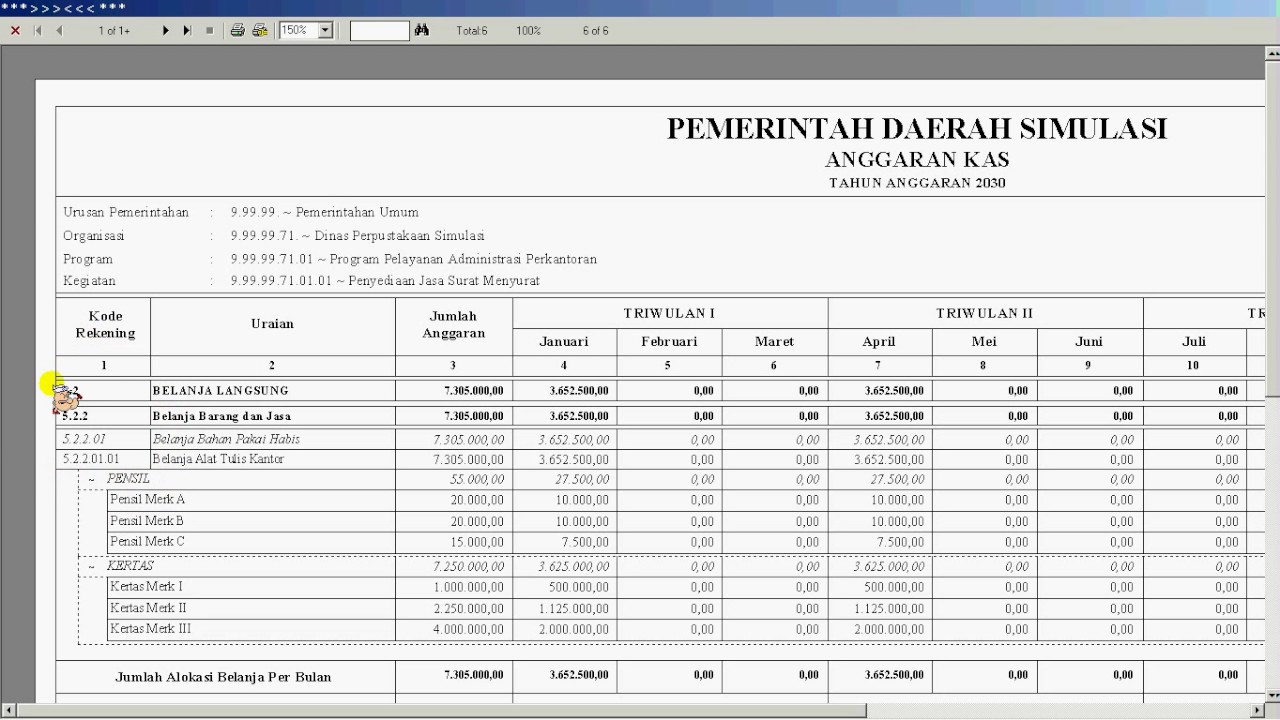
Task: Click the 'Pensil Merk C' row
Action: pos(147,542)
